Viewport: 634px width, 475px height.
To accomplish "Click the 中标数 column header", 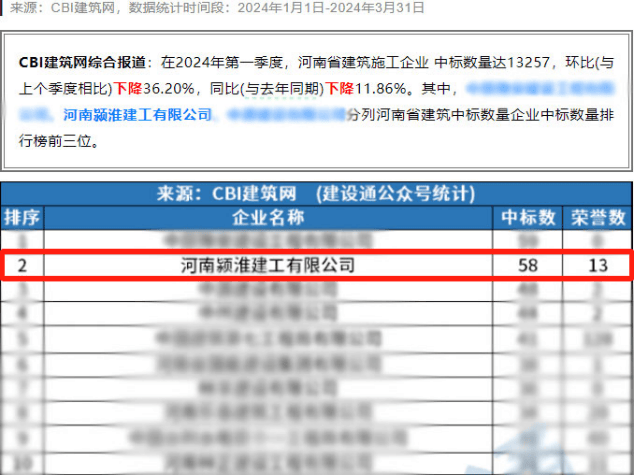I will tap(528, 217).
